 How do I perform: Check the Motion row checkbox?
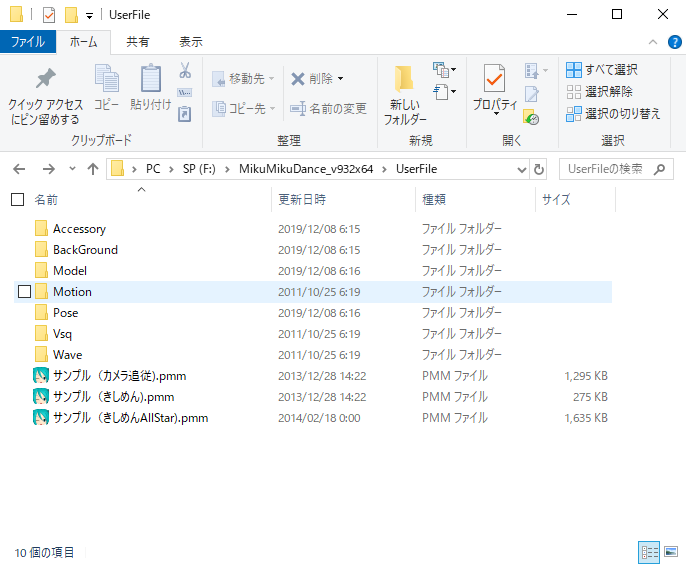25,292
